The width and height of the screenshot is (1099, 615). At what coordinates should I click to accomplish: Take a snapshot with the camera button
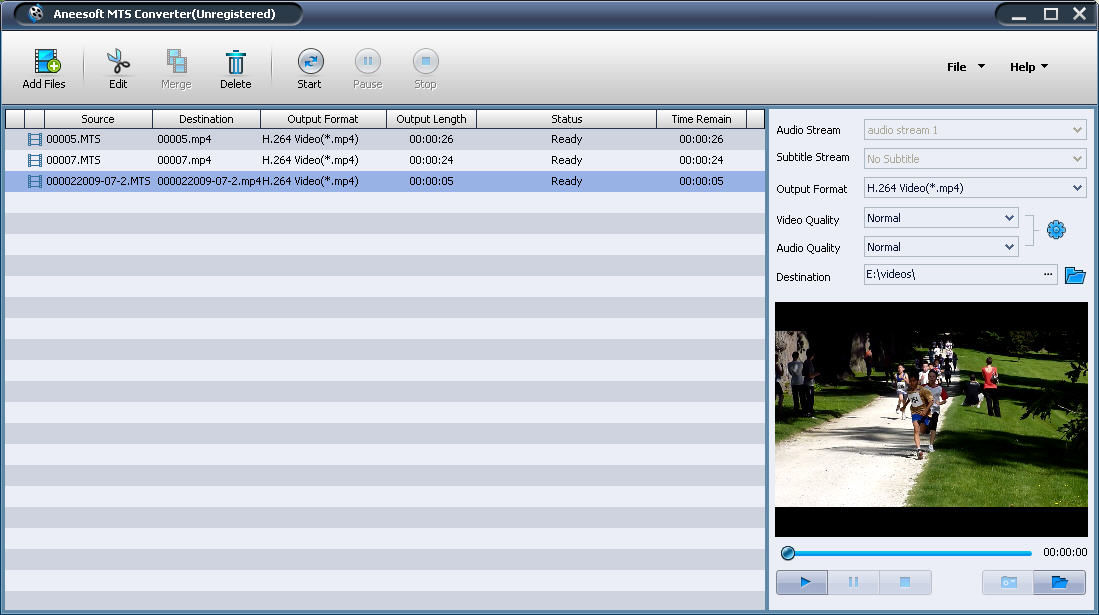(1008, 582)
